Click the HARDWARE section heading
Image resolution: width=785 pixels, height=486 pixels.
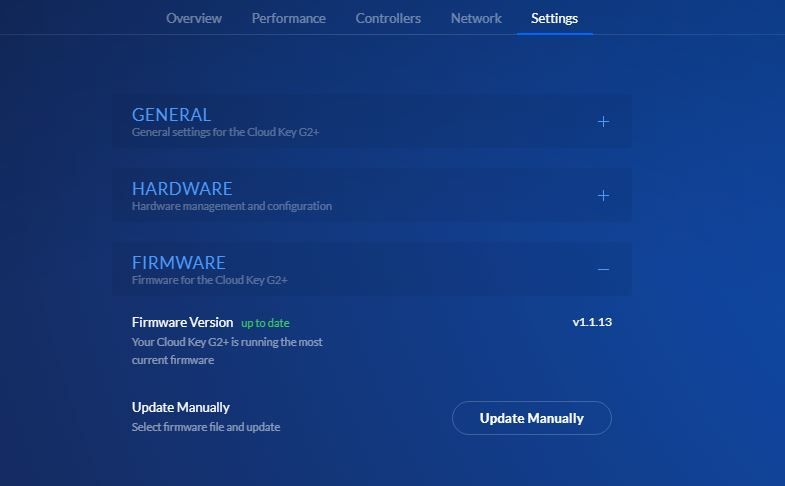182,189
